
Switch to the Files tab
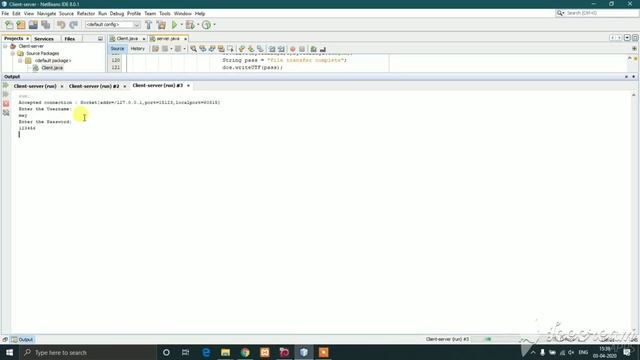pyautogui.click(x=70, y=39)
